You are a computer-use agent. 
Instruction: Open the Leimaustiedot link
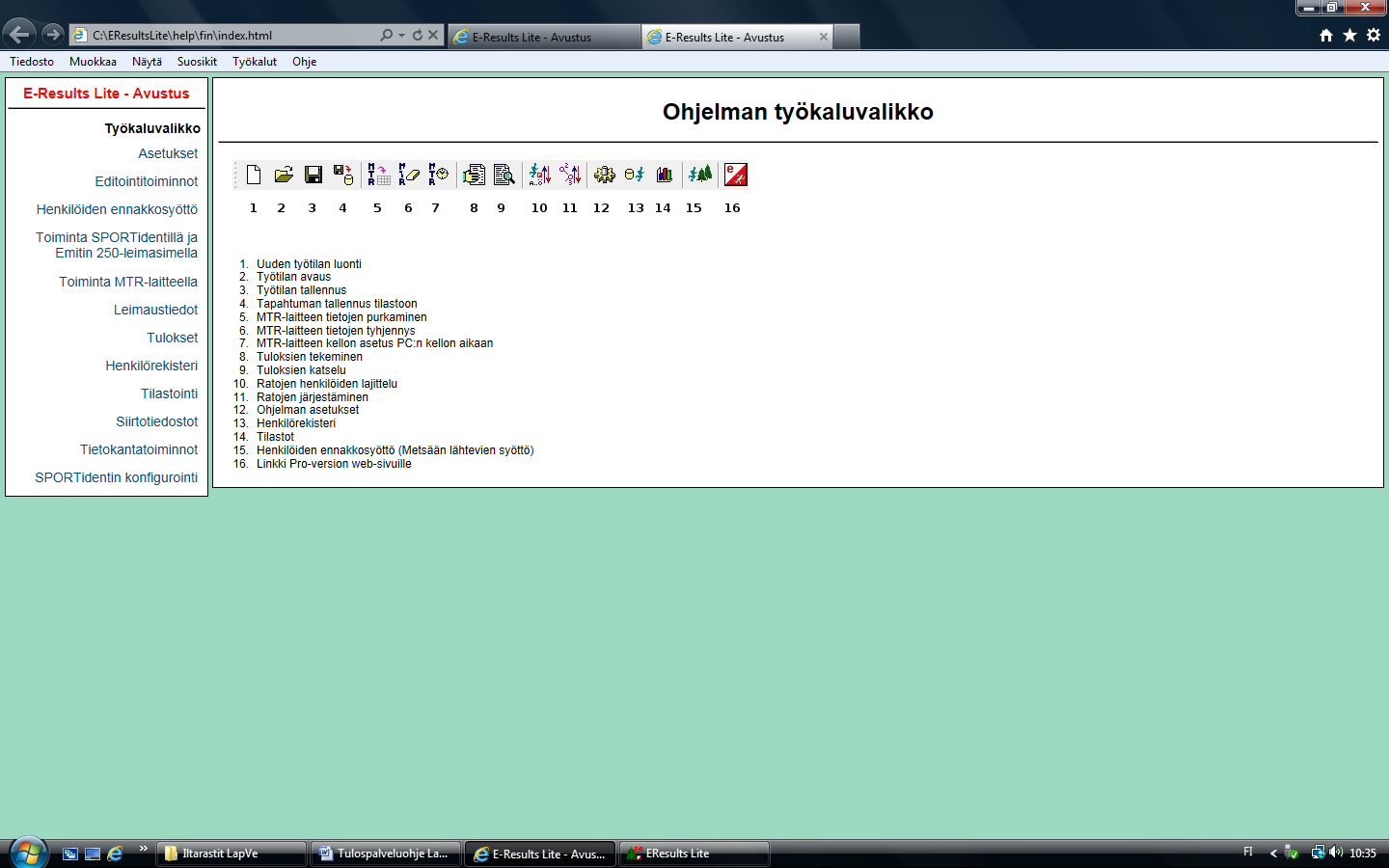(x=155, y=310)
